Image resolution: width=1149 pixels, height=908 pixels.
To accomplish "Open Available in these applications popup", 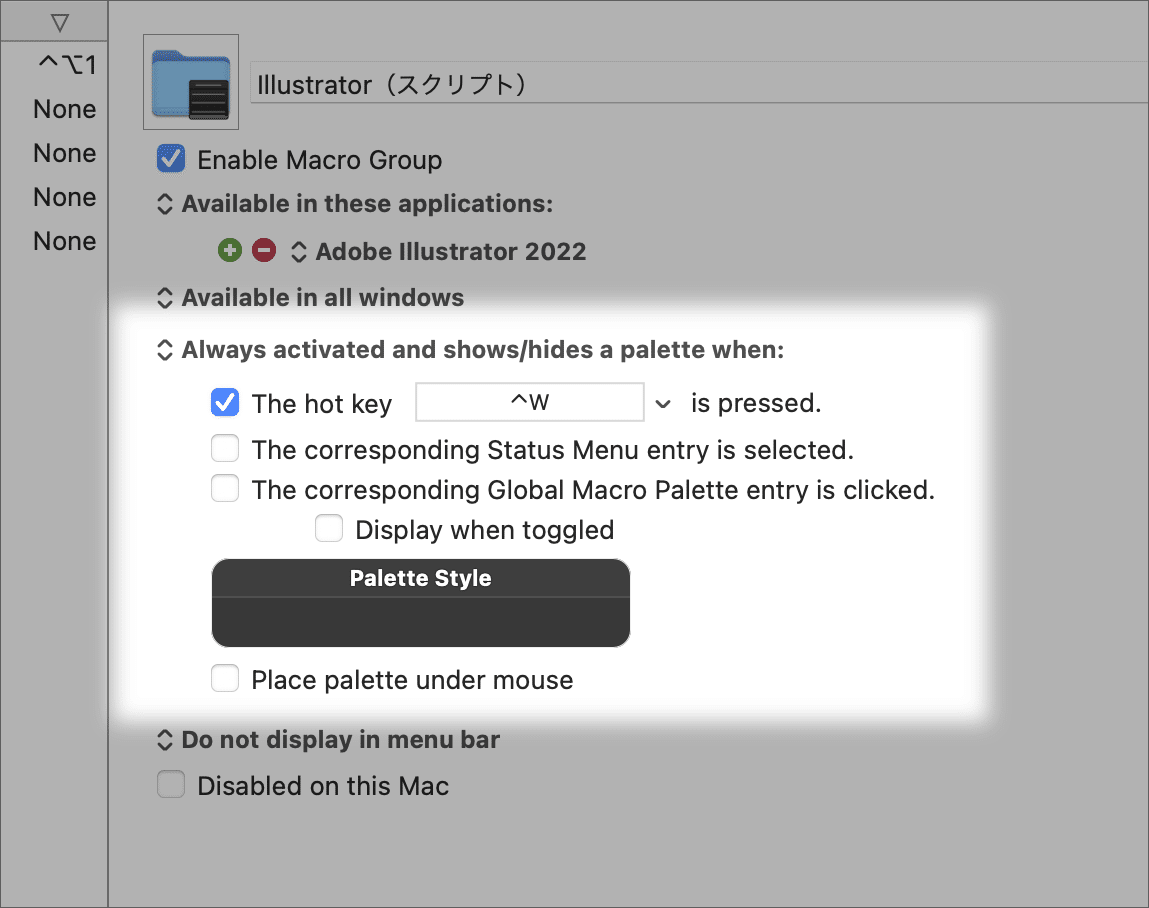I will (355, 204).
